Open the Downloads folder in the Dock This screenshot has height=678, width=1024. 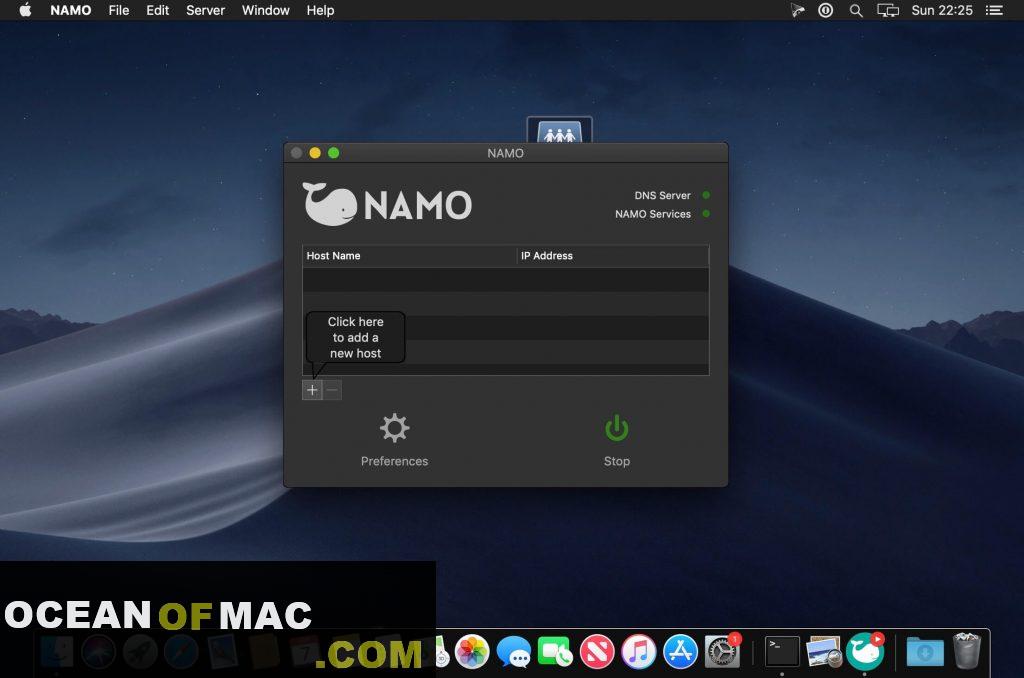point(925,652)
